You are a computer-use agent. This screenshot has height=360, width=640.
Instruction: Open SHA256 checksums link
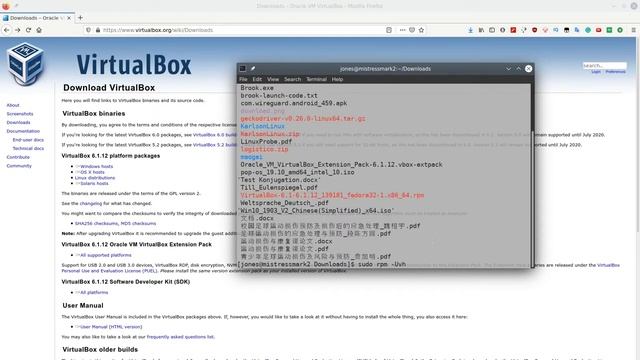(96, 223)
